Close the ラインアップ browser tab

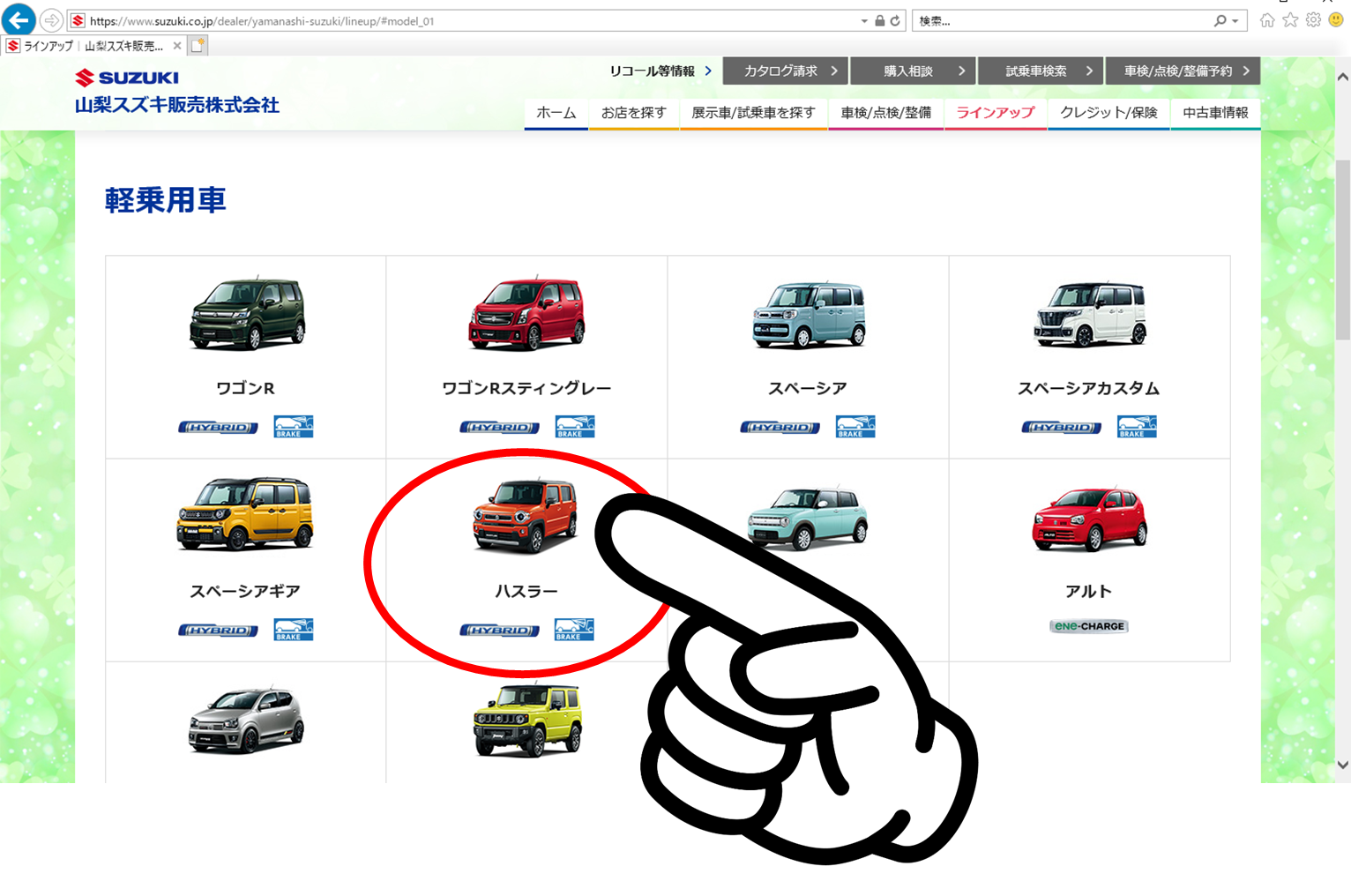coord(177,46)
